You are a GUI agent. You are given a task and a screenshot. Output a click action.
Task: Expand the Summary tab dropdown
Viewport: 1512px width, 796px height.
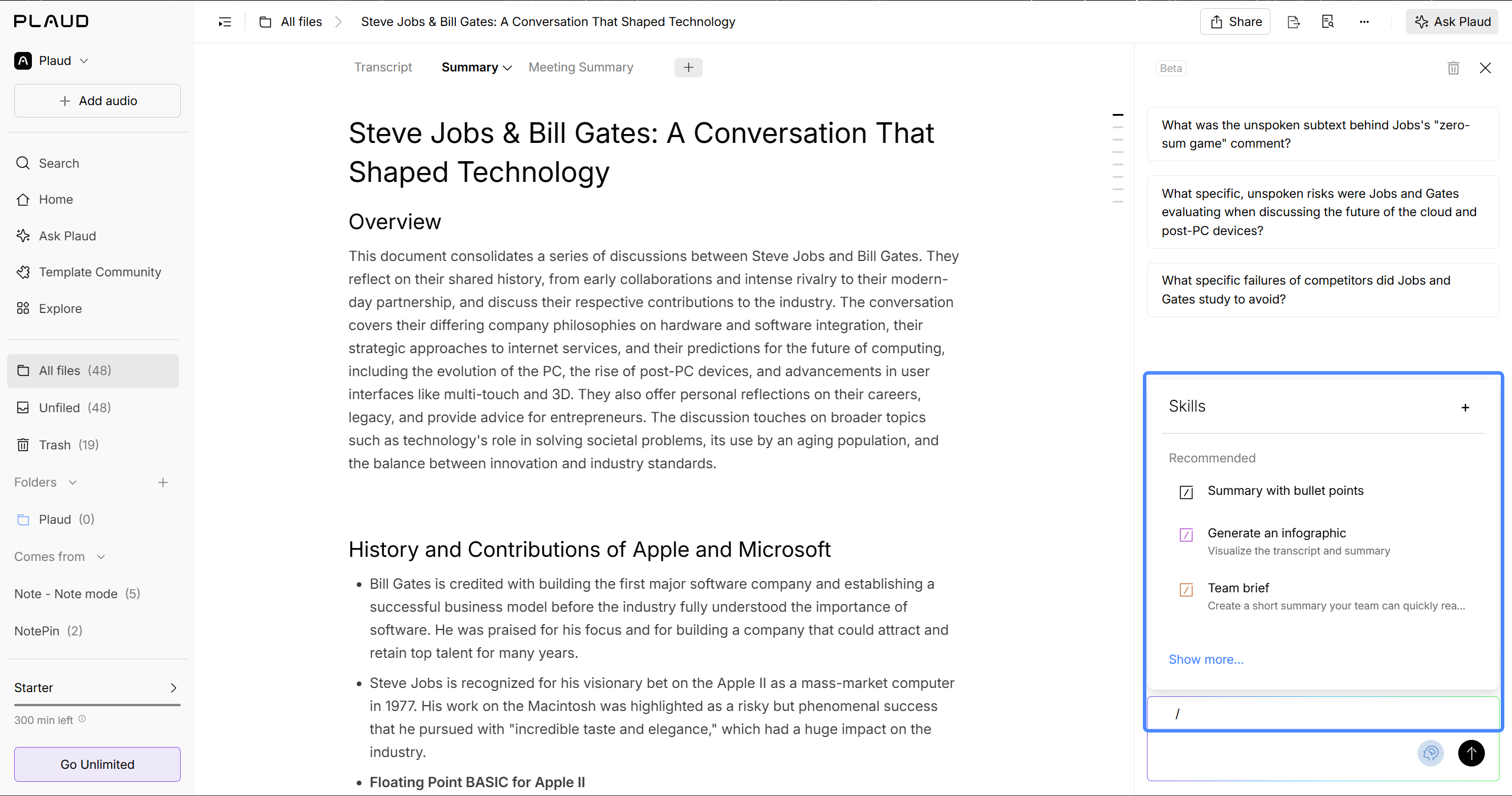click(x=507, y=68)
